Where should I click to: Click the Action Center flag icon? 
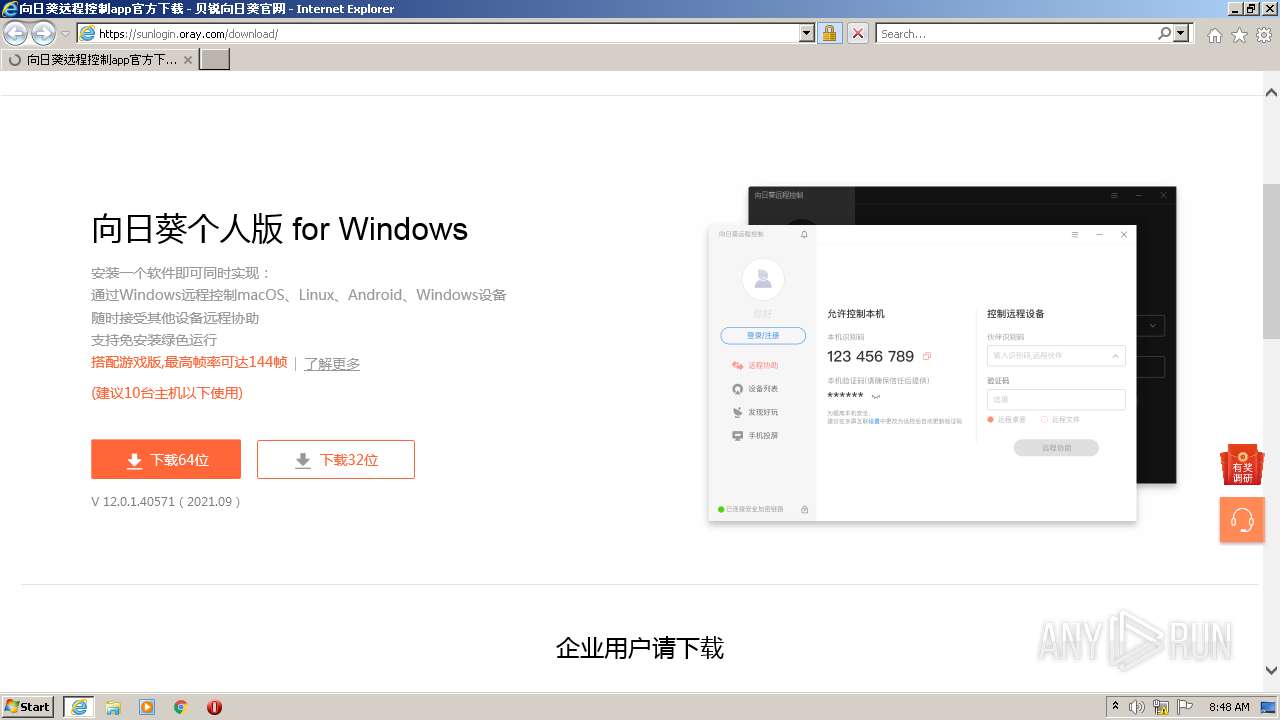[x=1185, y=707]
